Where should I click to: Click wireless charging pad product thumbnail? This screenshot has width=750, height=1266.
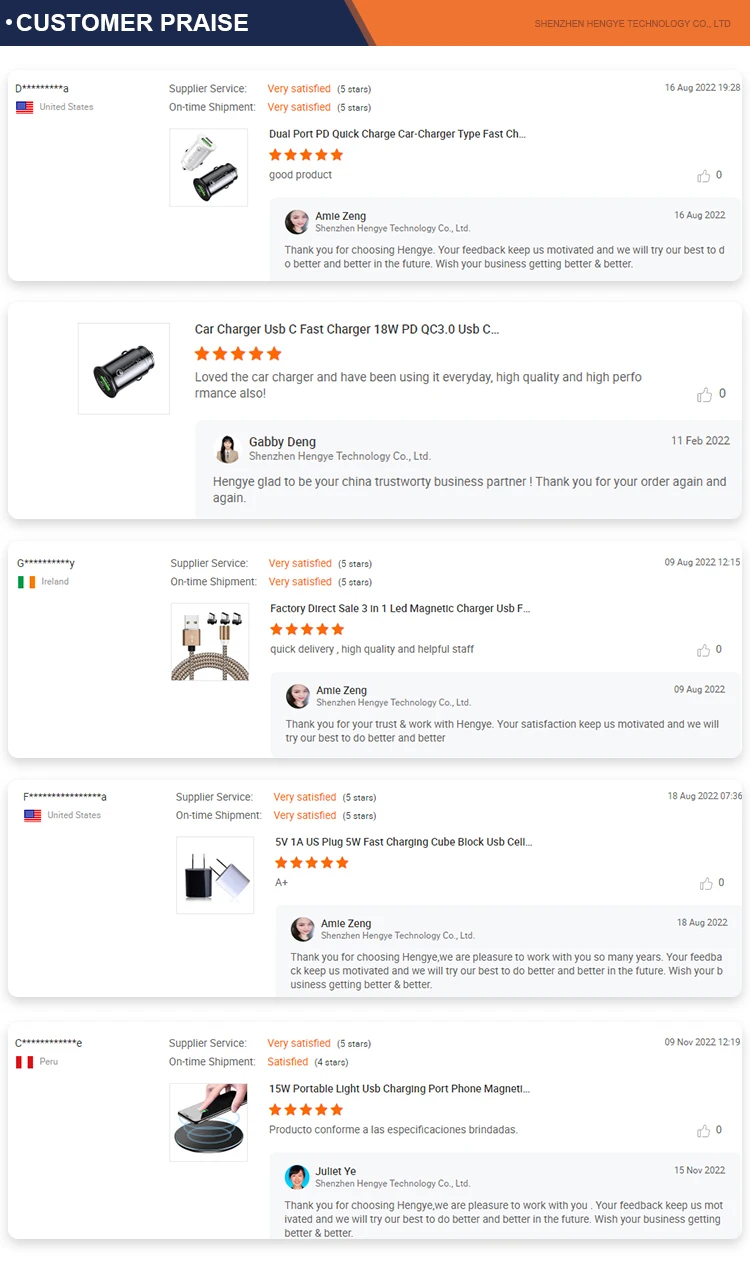click(x=209, y=1122)
